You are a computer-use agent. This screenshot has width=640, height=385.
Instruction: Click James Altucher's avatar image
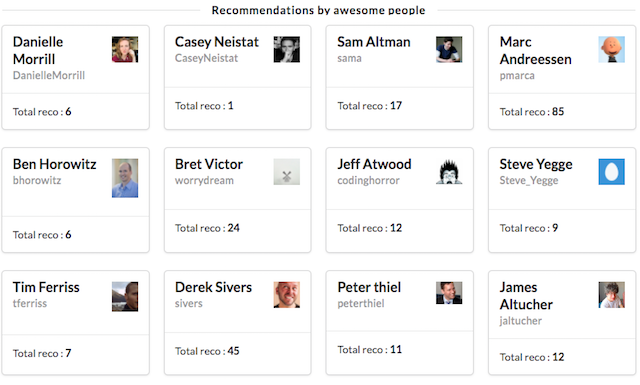pyautogui.click(x=611, y=295)
